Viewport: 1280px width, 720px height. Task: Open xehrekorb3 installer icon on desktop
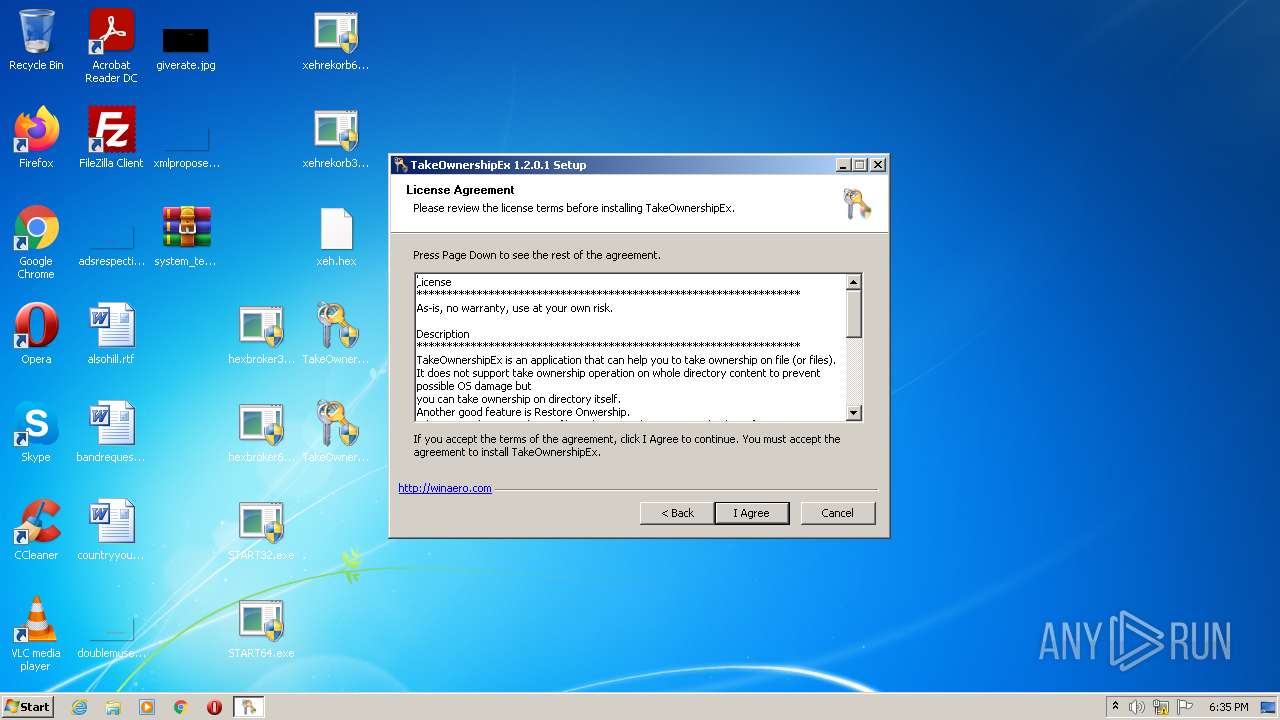pyautogui.click(x=336, y=139)
